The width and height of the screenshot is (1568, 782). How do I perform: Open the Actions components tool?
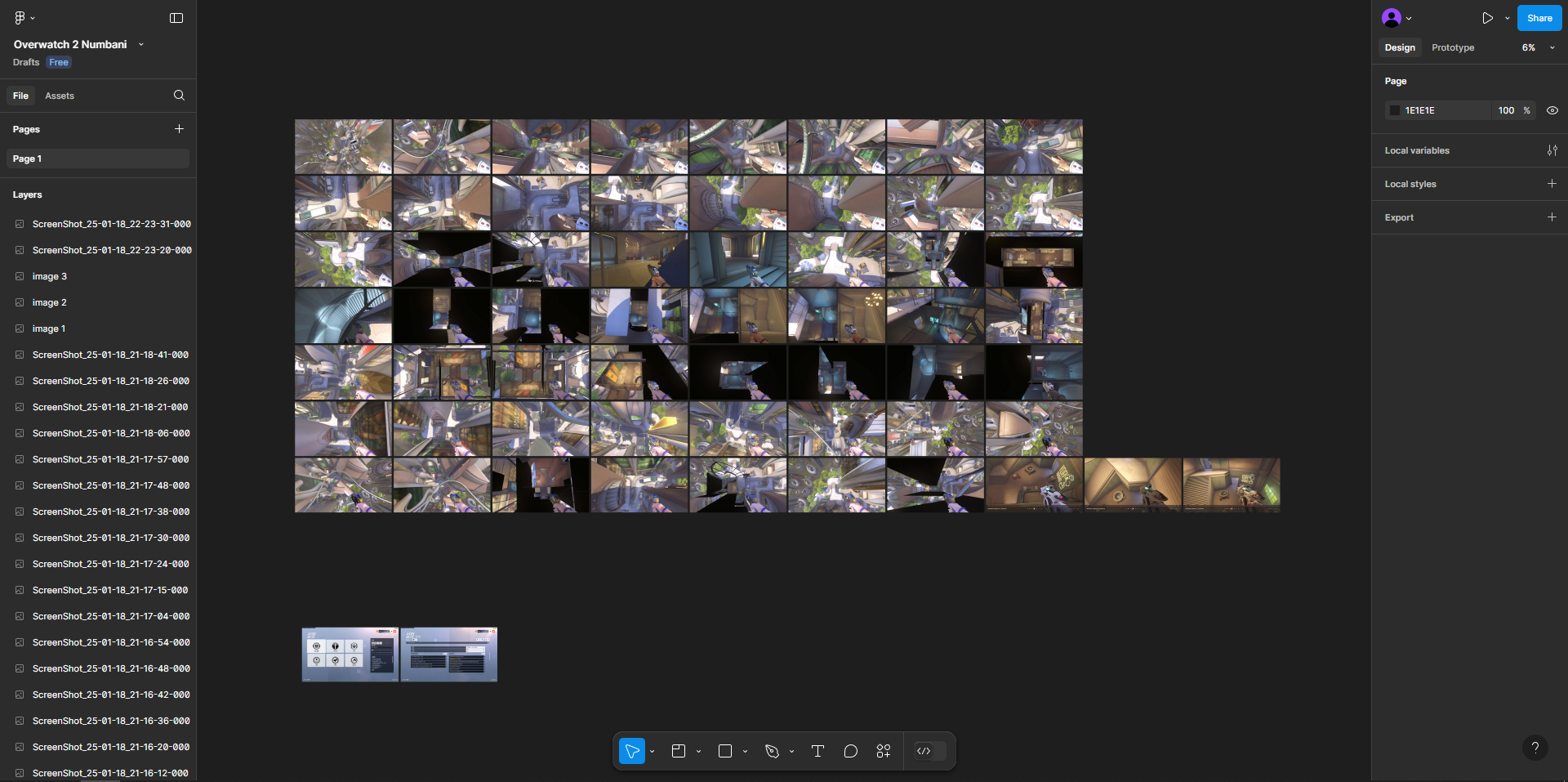pyautogui.click(x=884, y=751)
